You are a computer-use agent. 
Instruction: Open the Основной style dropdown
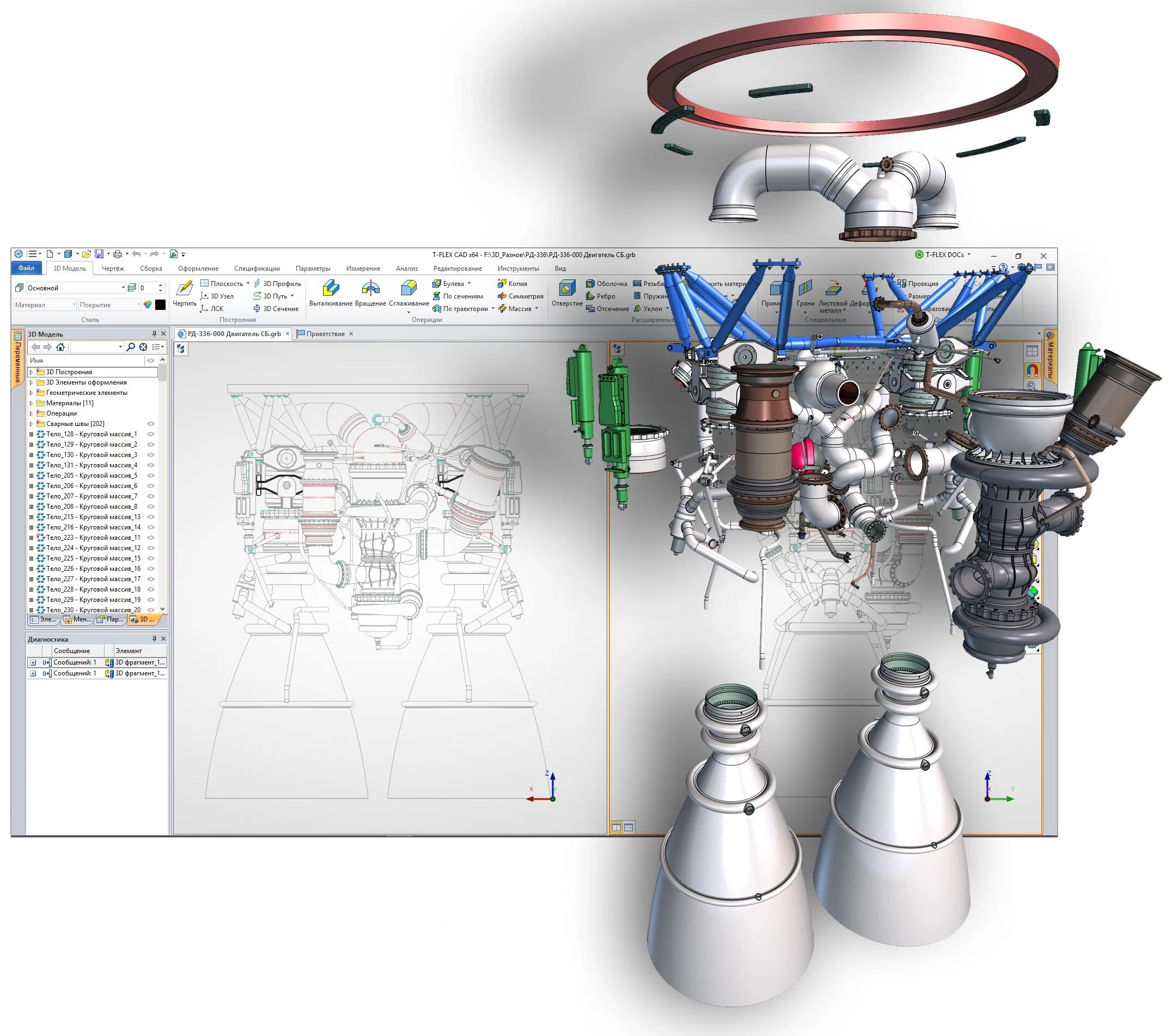123,288
